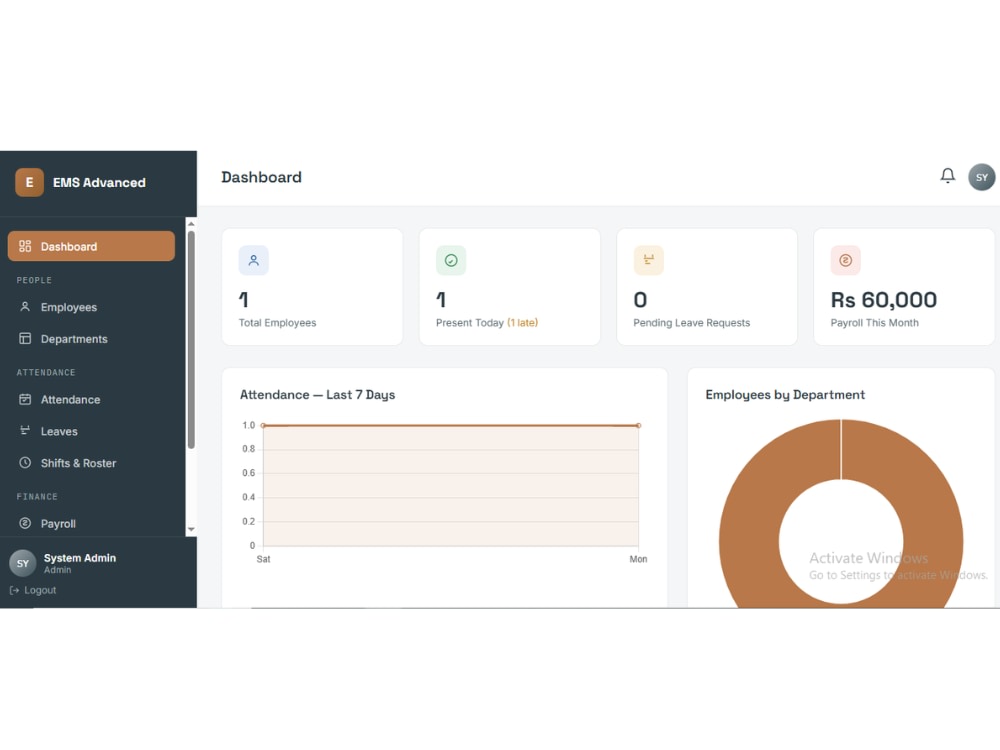Click the SY avatar beside System Admin
The width and height of the screenshot is (1000, 750).
(22, 563)
